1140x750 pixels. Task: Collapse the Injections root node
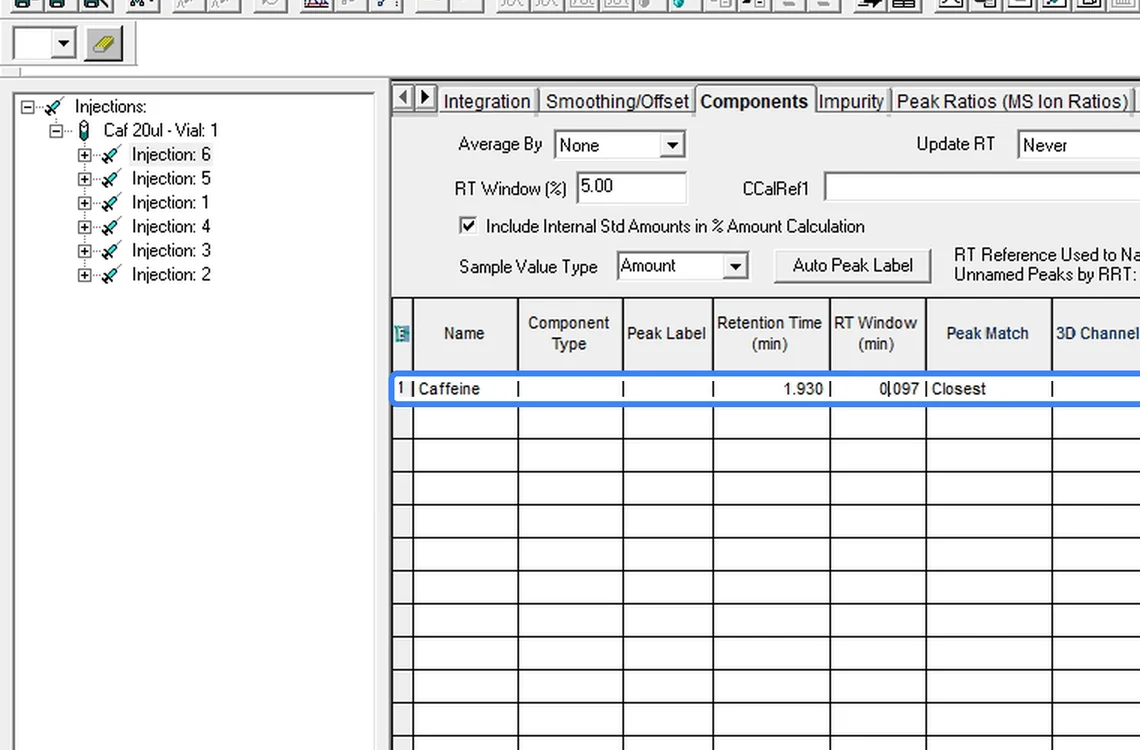click(28, 108)
